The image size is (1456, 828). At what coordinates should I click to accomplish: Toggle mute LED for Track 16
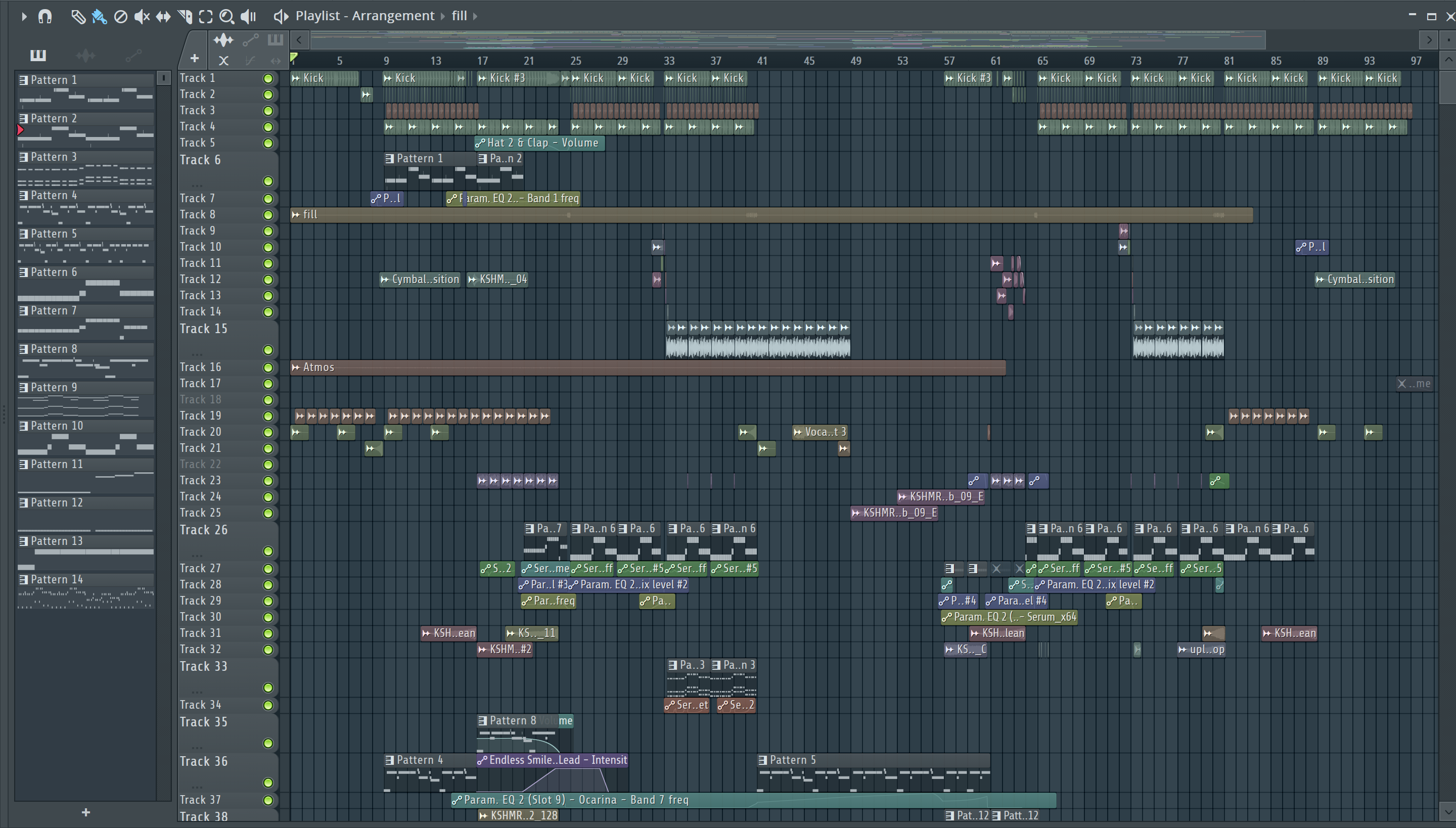pyautogui.click(x=268, y=368)
